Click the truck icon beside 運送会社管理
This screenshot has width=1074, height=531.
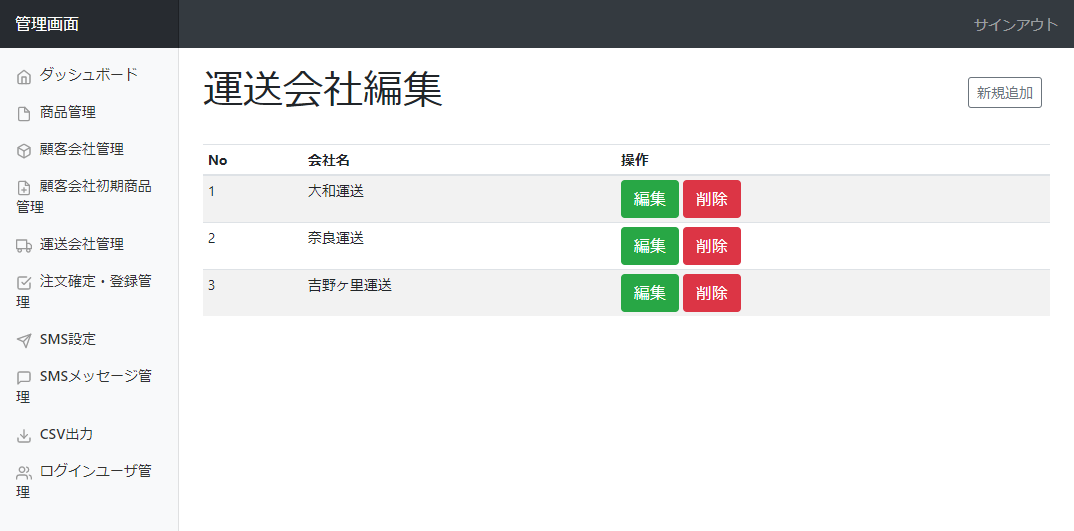24,245
